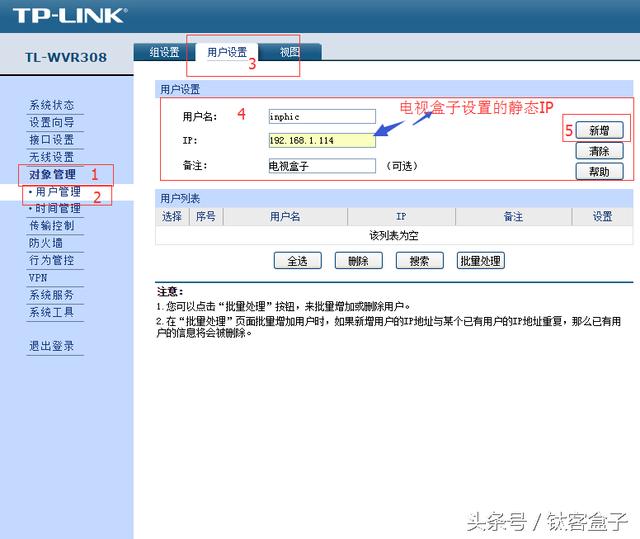The width and height of the screenshot is (640, 539).
Task: Focus the 用户名 input field
Action: coord(322,117)
